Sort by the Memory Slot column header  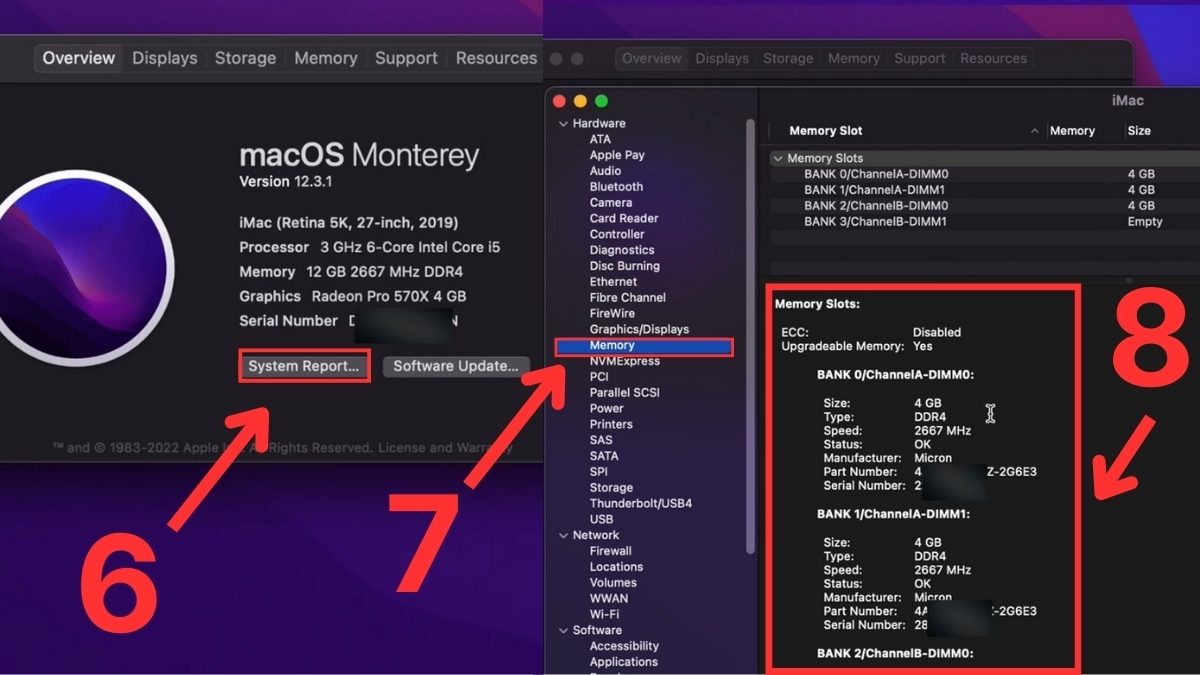(x=825, y=131)
